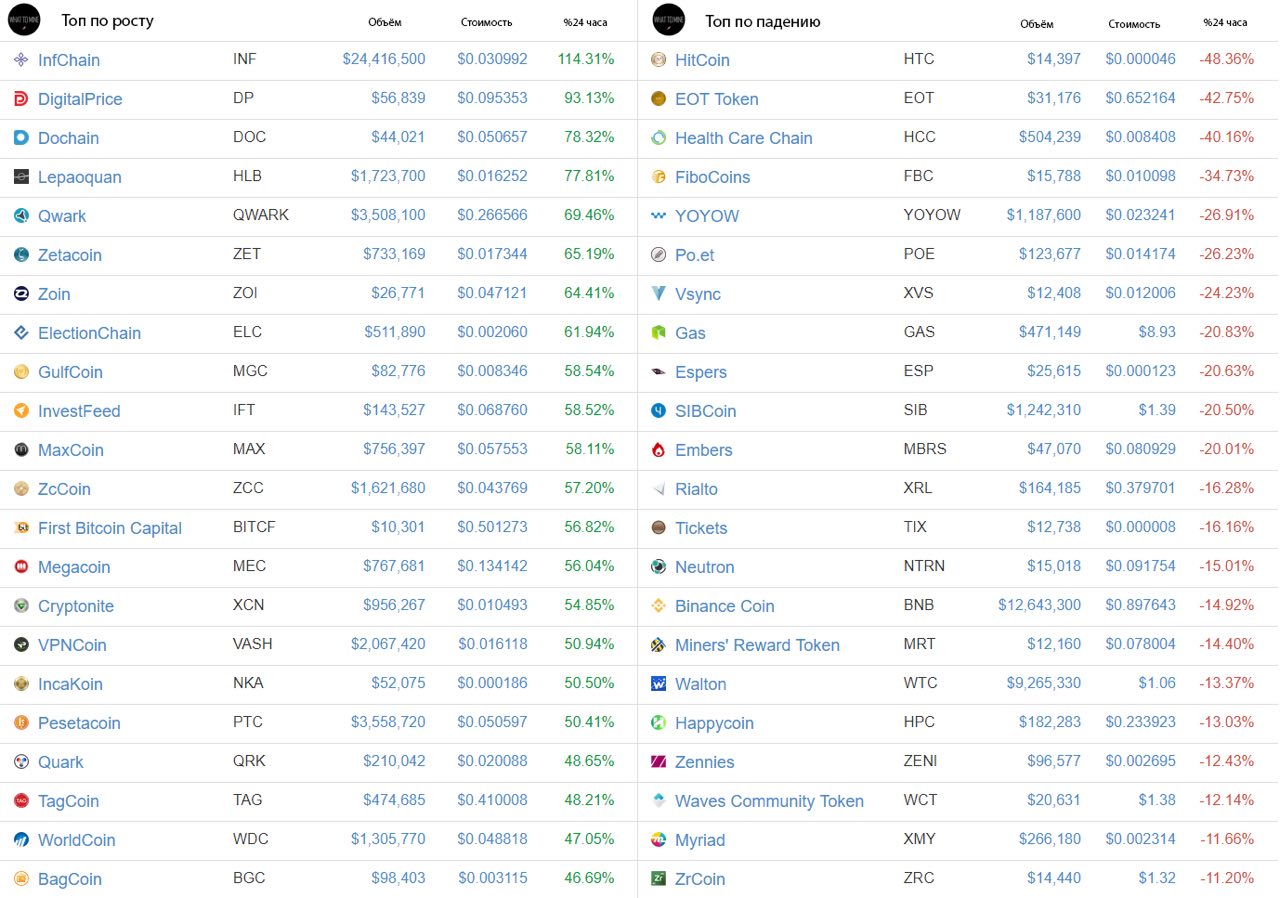
Task: Click the Топ по падению heading
Action: click(763, 20)
